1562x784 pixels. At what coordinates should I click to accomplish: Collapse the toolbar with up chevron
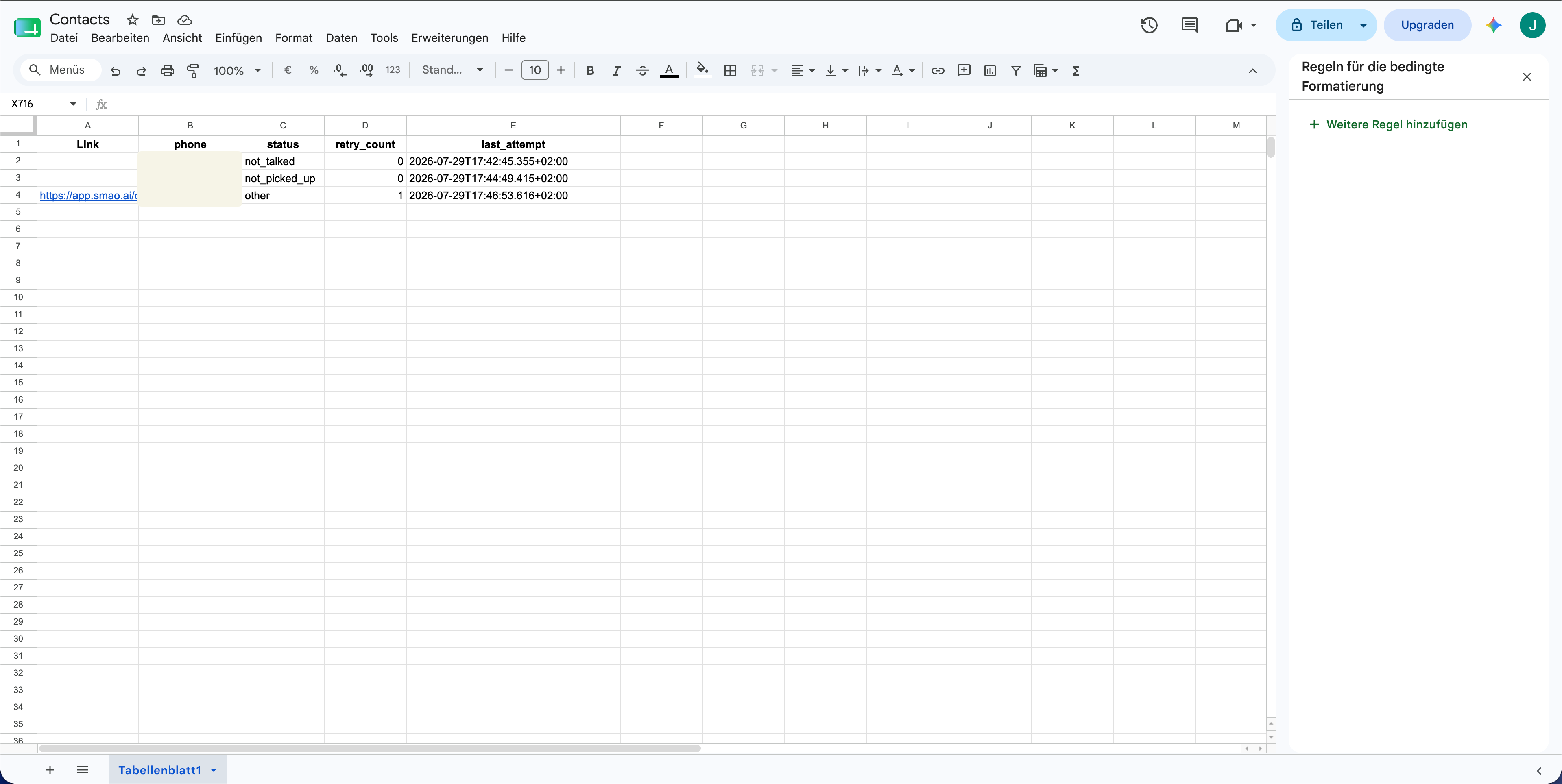(1253, 71)
